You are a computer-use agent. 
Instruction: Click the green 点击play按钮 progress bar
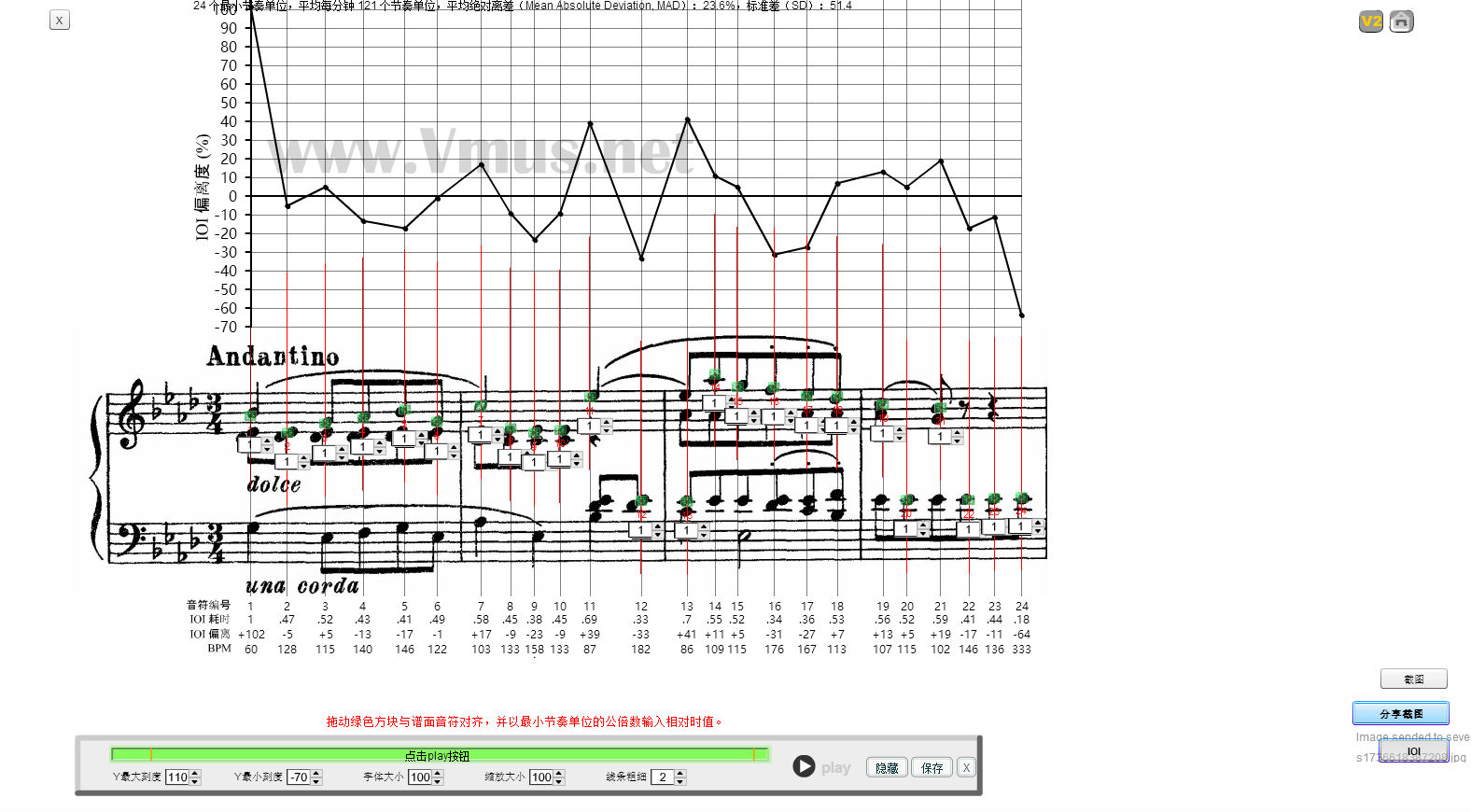coord(439,755)
